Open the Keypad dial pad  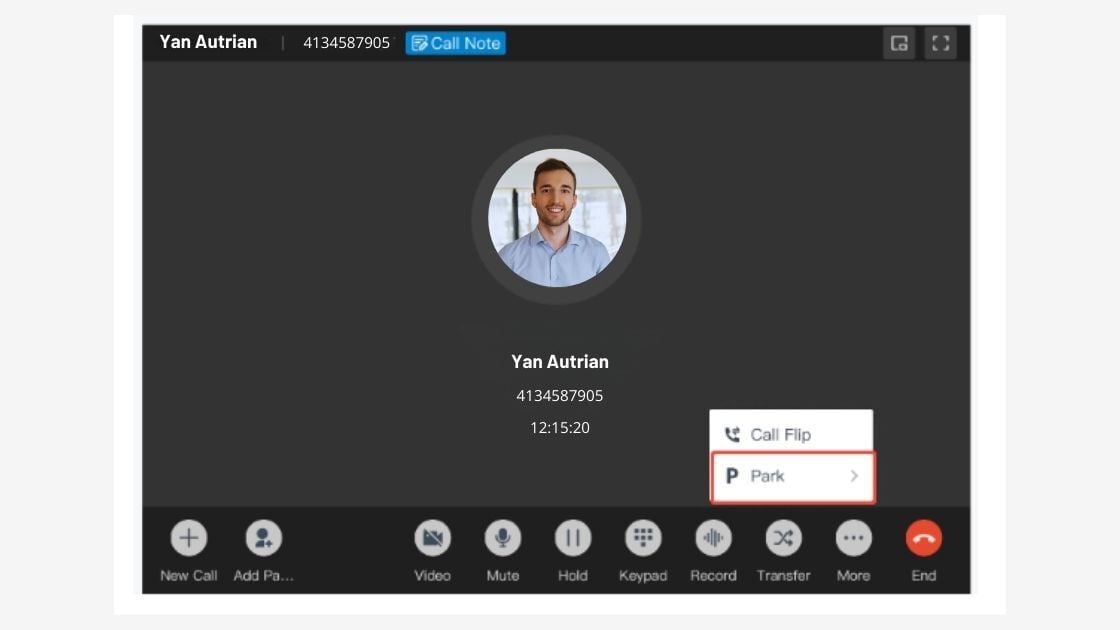[x=643, y=538]
